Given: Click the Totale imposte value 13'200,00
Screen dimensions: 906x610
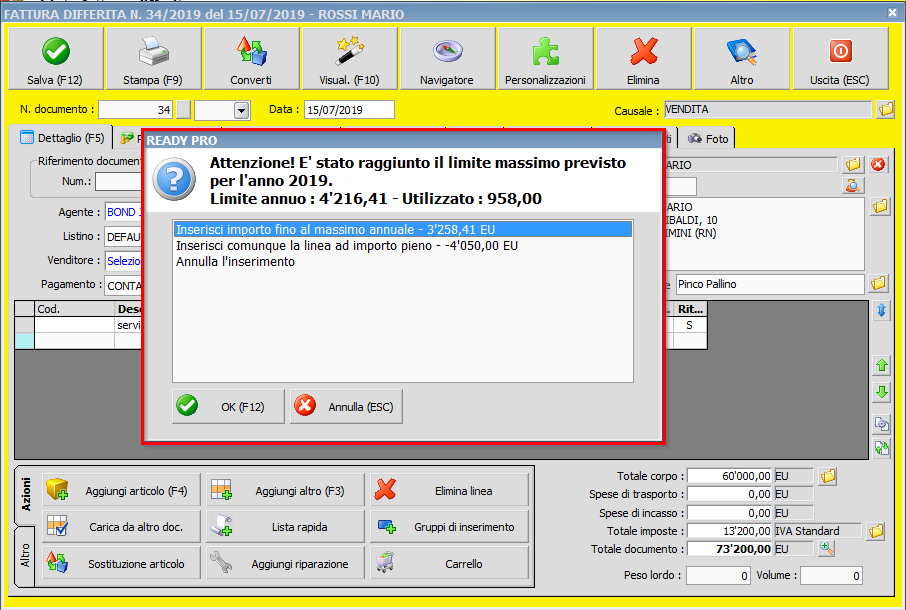Looking at the screenshot, I should click(x=730, y=531).
